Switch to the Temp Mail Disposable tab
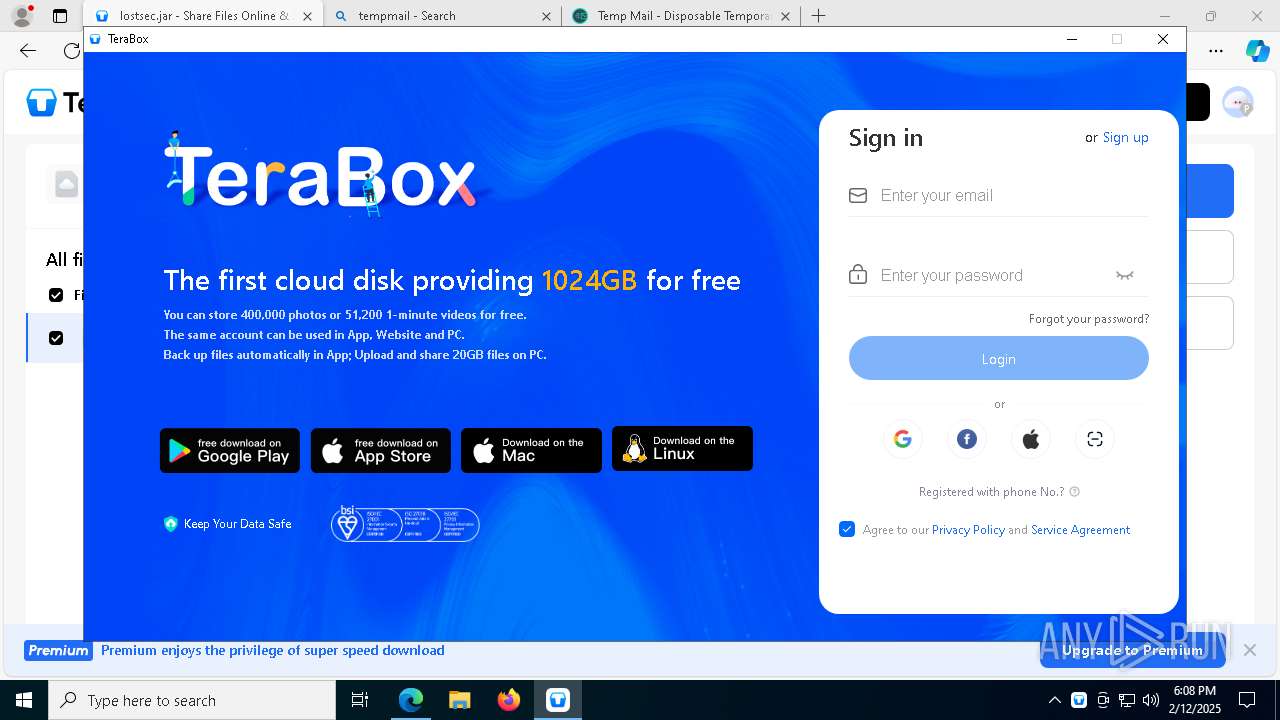The height and width of the screenshot is (720, 1280). coord(680,16)
